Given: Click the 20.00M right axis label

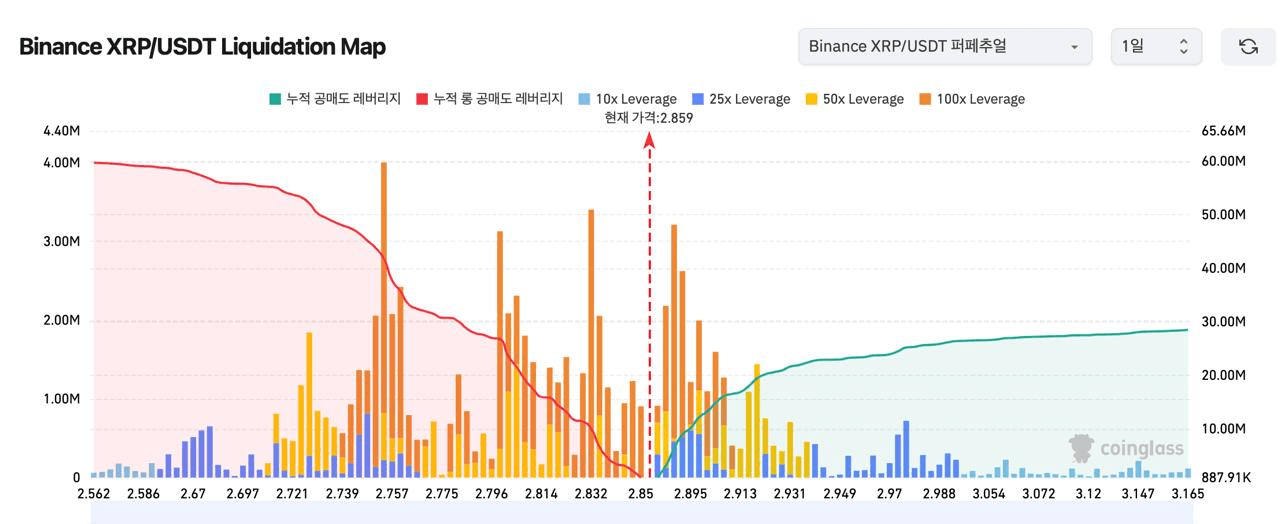Looking at the screenshot, I should (x=1223, y=375).
